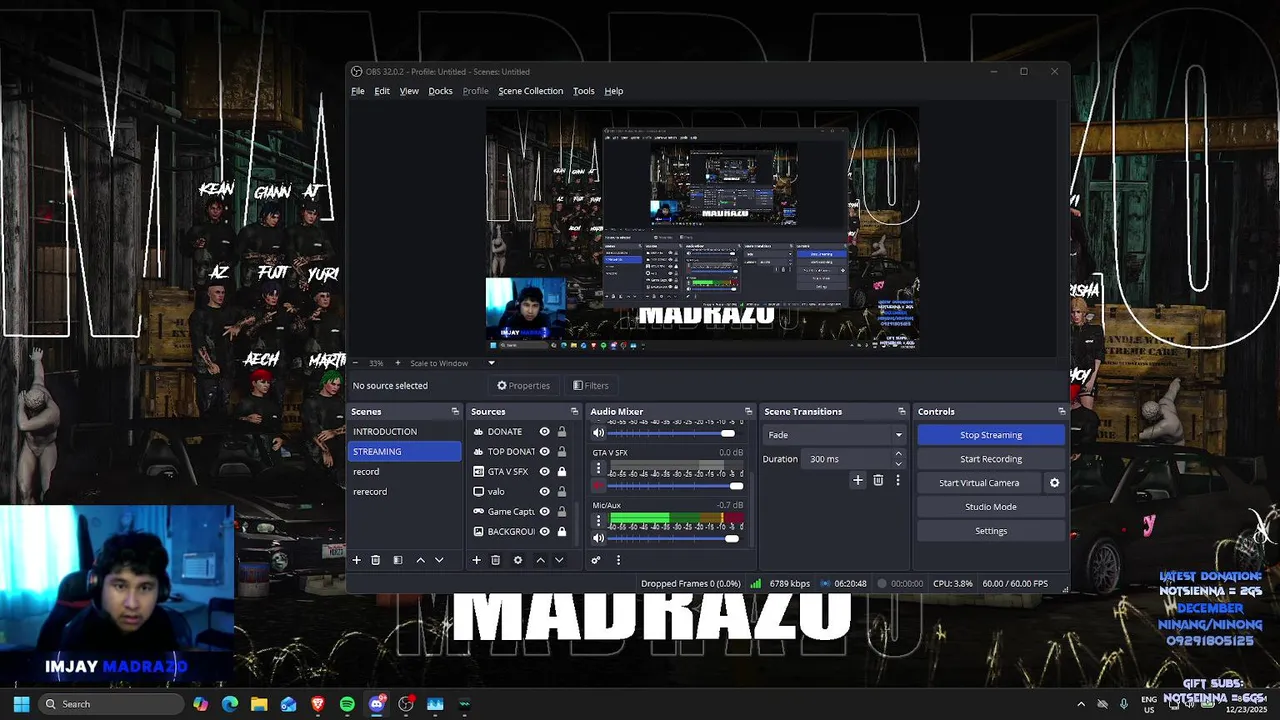
Task: Open the Help menu
Action: click(x=614, y=91)
